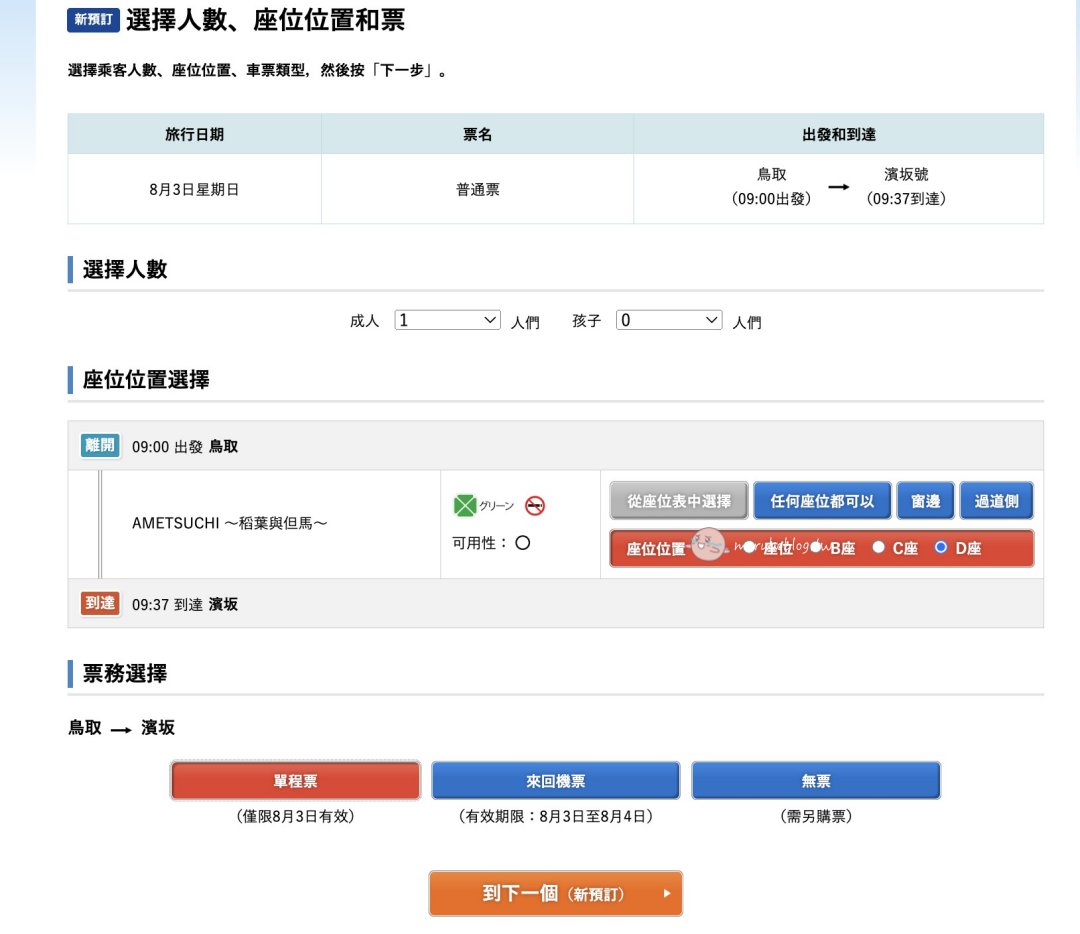Click the 鳥取 (09:00出發) departure text

click(771, 187)
